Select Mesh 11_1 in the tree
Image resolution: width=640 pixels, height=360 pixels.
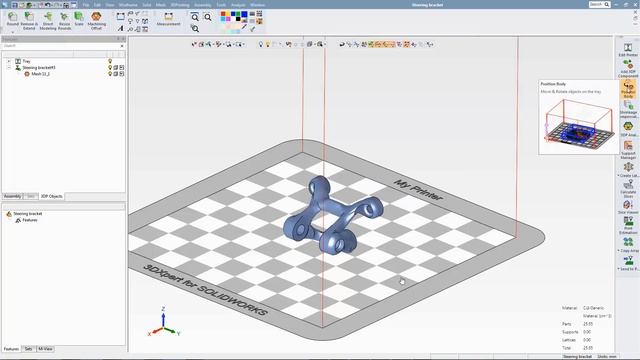40,74
